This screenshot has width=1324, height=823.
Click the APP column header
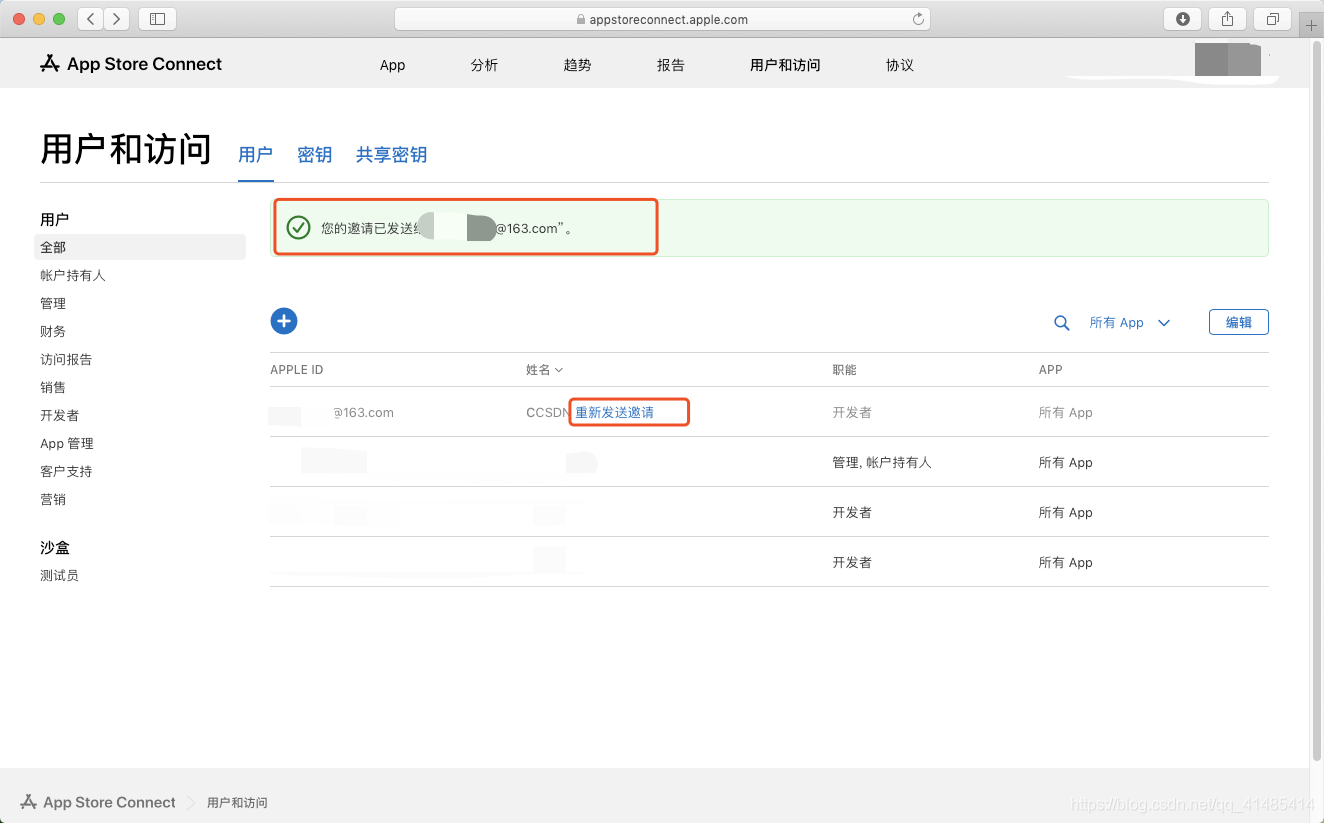1050,370
